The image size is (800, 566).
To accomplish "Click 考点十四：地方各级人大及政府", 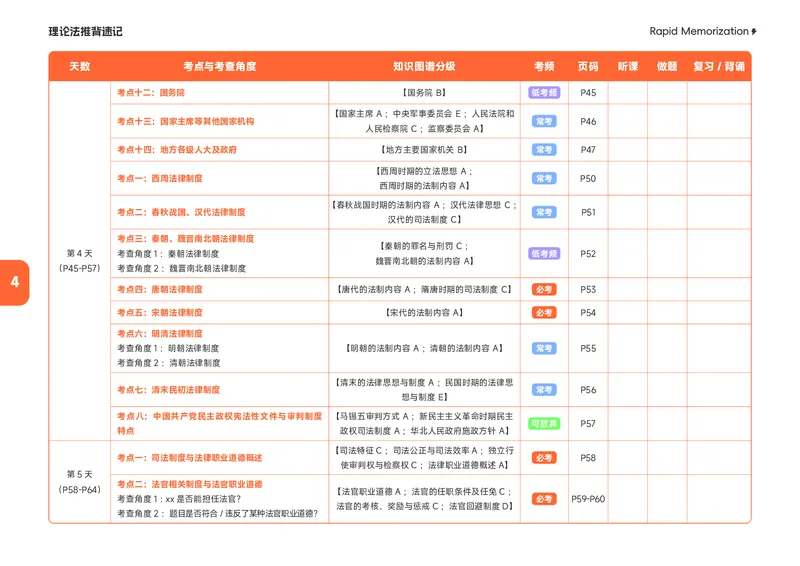I will point(177,150).
